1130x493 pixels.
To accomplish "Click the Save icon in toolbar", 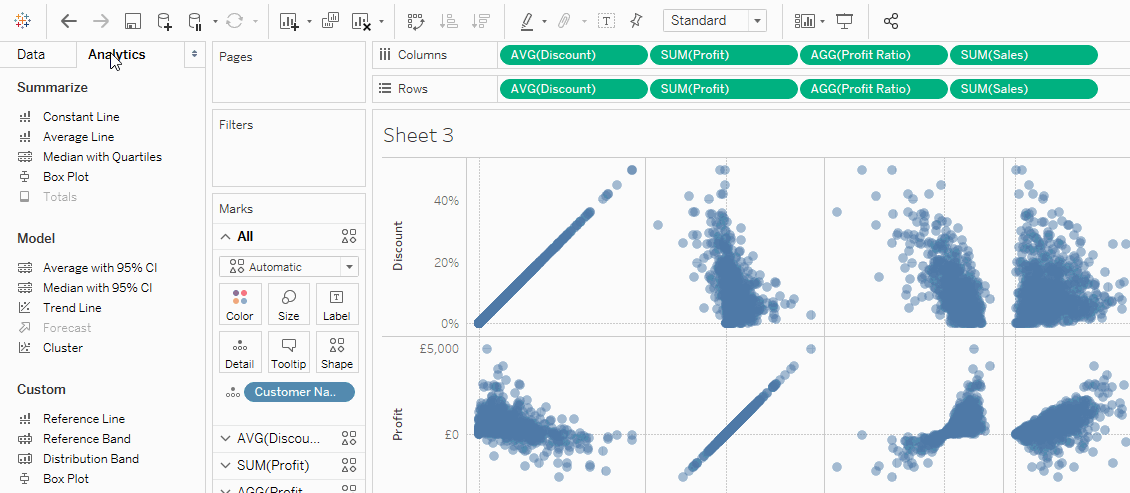I will click(x=132, y=21).
